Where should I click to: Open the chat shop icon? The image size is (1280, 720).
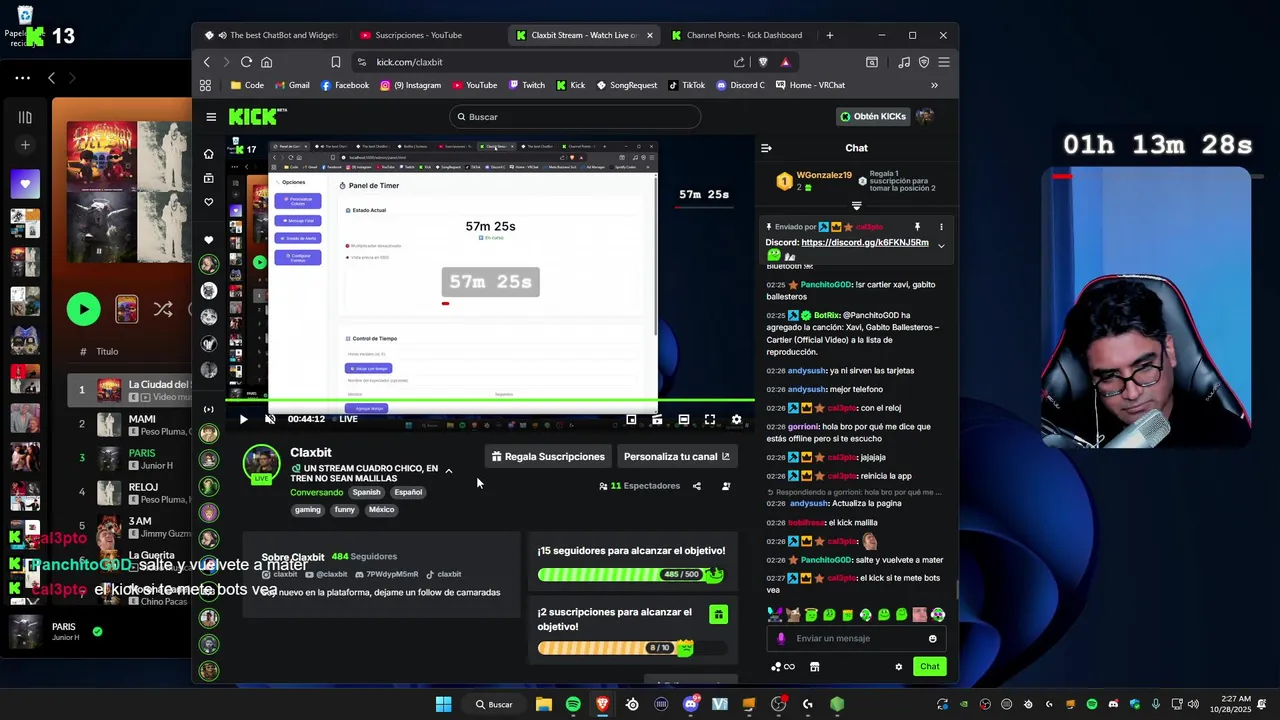click(814, 667)
